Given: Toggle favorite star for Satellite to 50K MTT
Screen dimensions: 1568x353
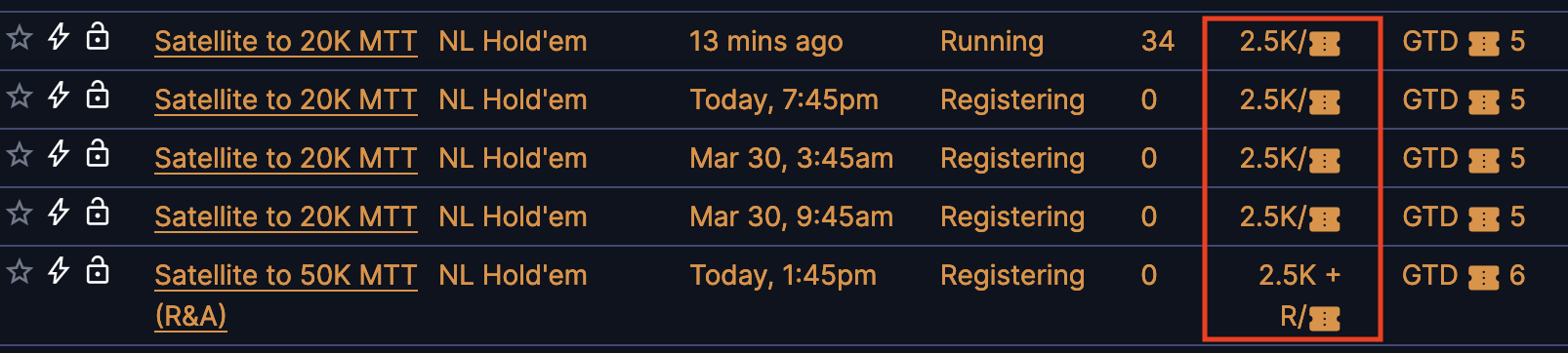Looking at the screenshot, I should tap(20, 272).
